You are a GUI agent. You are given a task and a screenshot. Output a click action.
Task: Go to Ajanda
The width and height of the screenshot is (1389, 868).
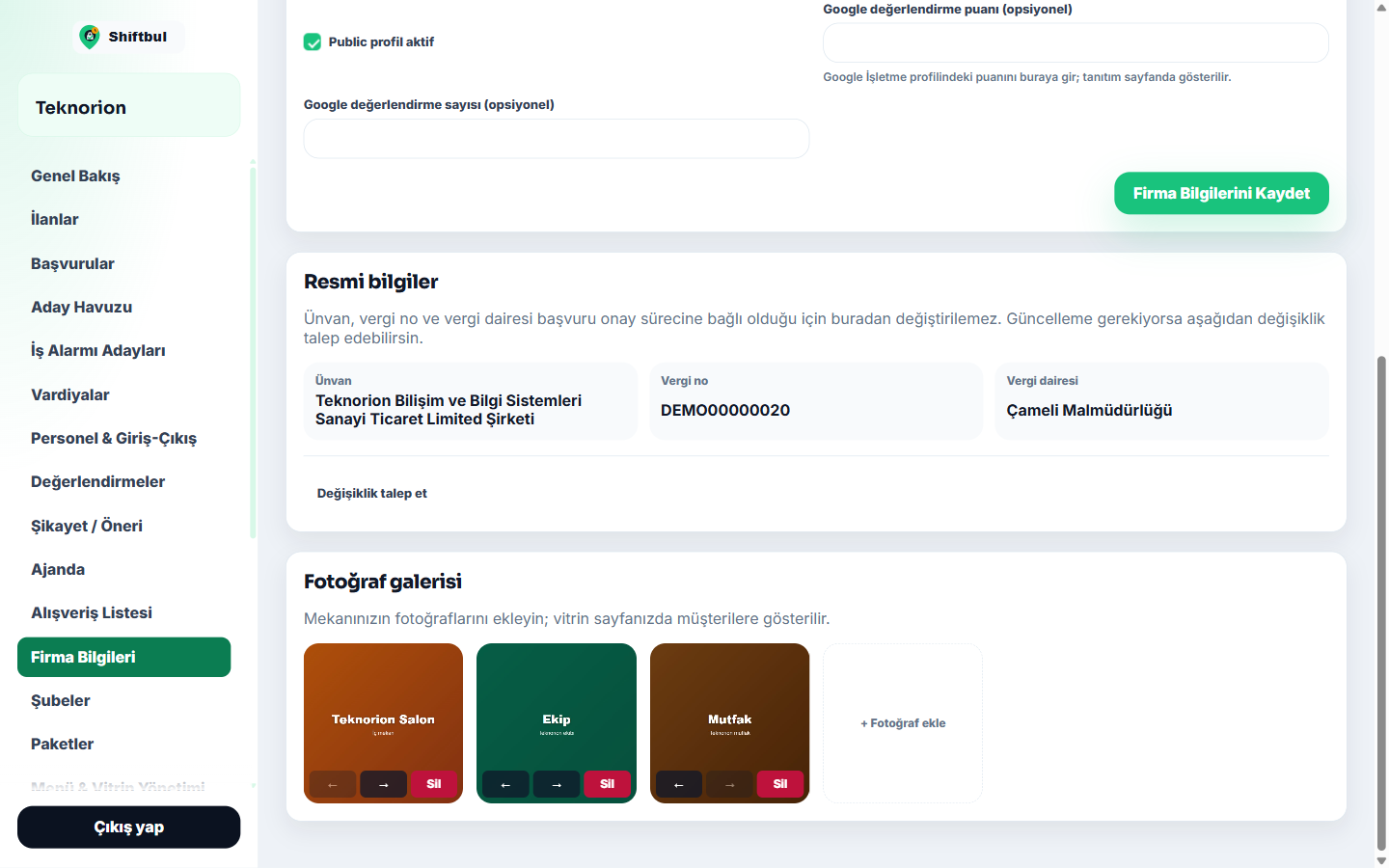coord(123,569)
